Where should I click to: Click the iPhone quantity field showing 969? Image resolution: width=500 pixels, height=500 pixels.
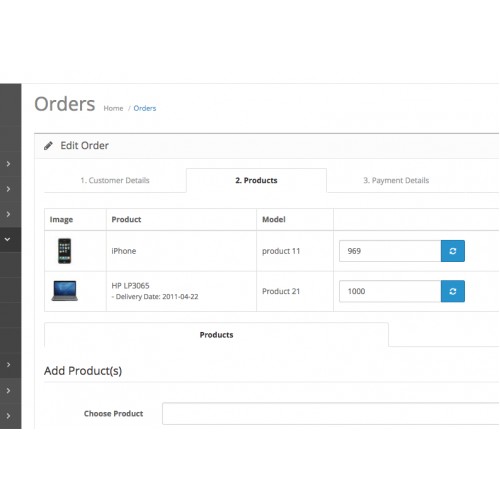point(390,251)
